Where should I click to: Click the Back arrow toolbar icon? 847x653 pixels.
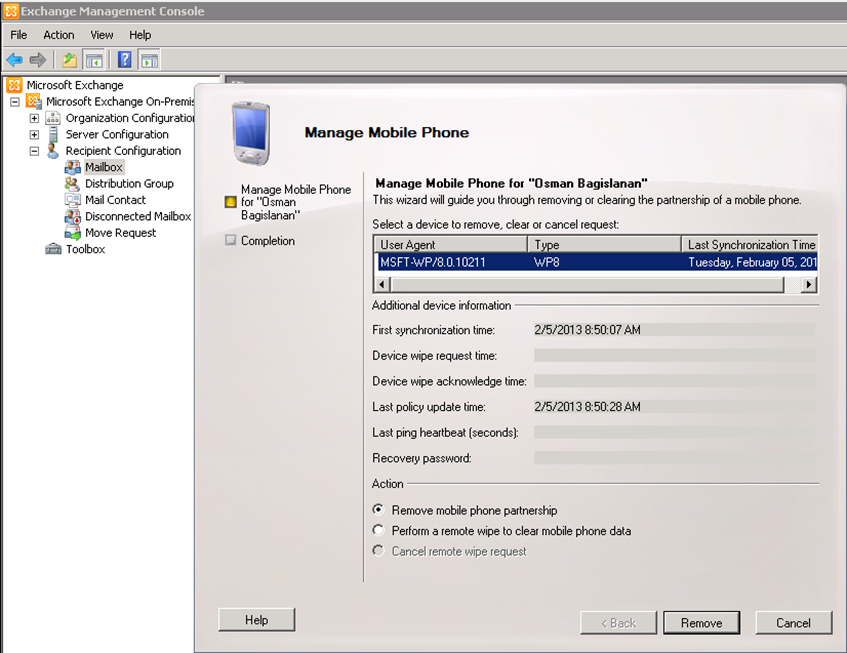[15, 60]
